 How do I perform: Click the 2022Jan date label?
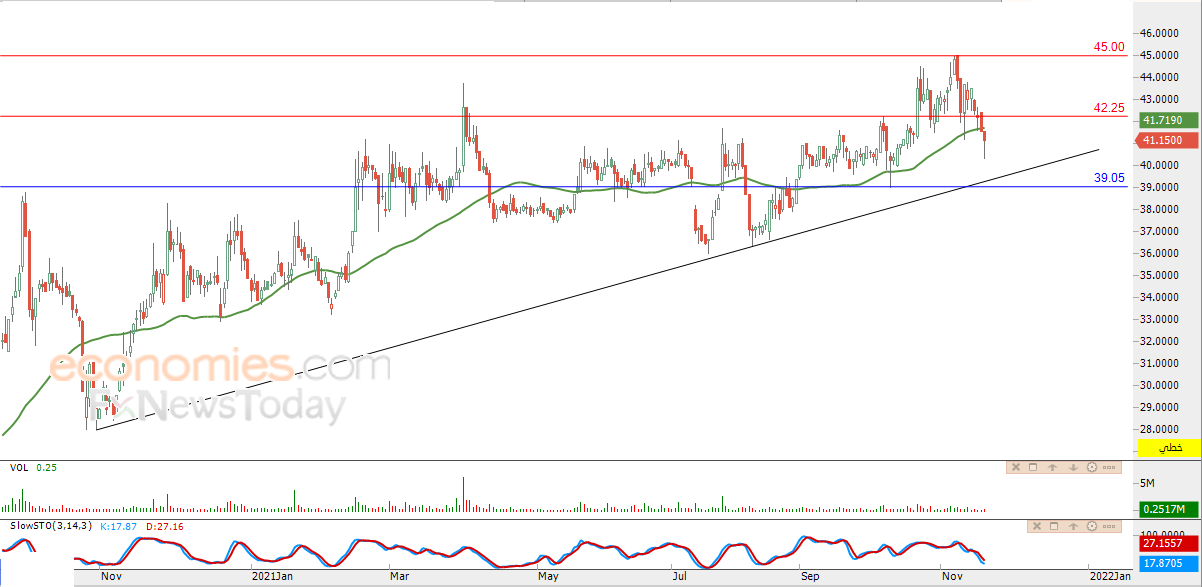point(1110,576)
